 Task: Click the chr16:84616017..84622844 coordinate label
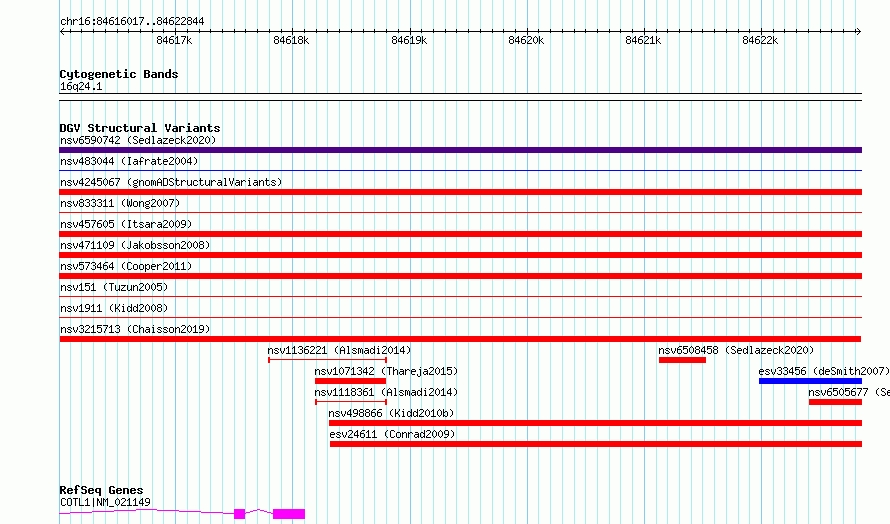pyautogui.click(x=132, y=22)
